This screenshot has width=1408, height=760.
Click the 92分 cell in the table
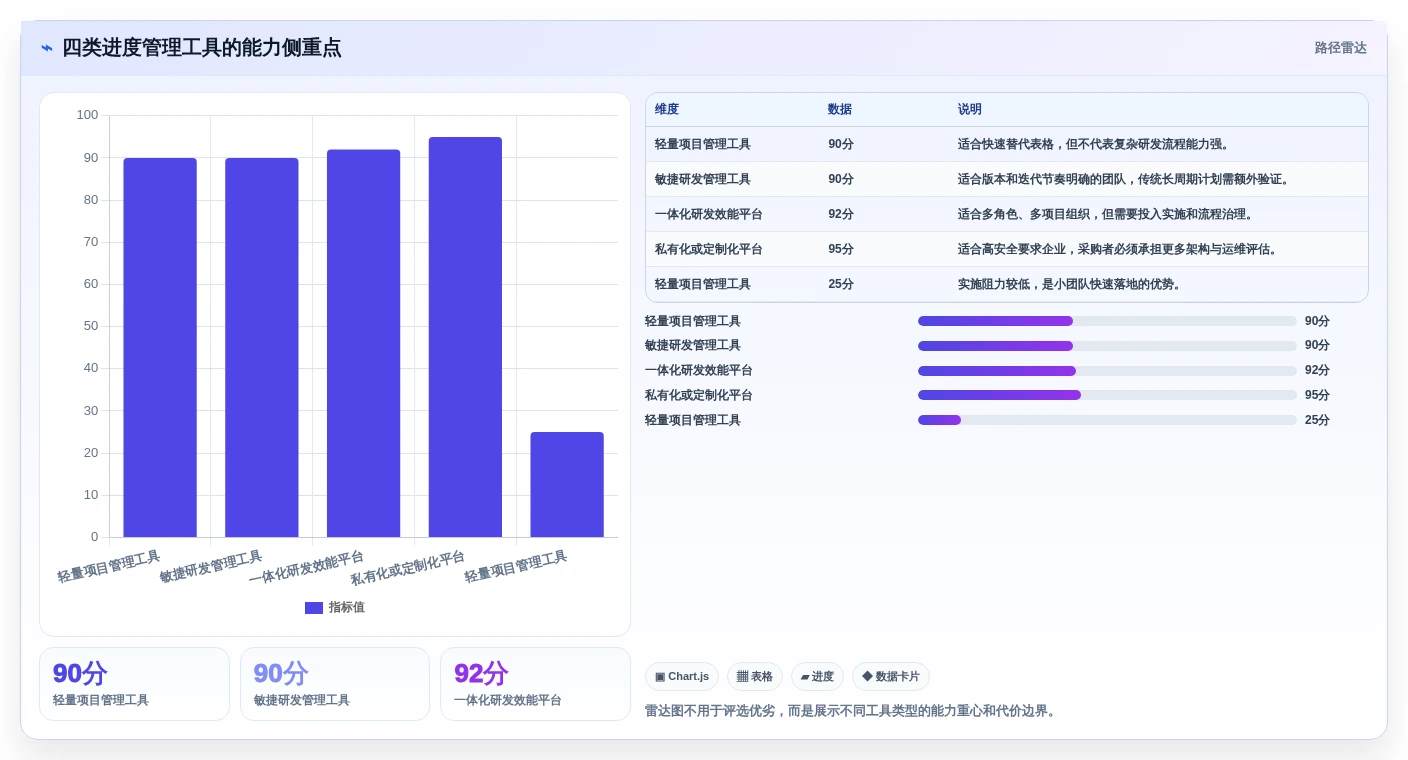[841, 214]
